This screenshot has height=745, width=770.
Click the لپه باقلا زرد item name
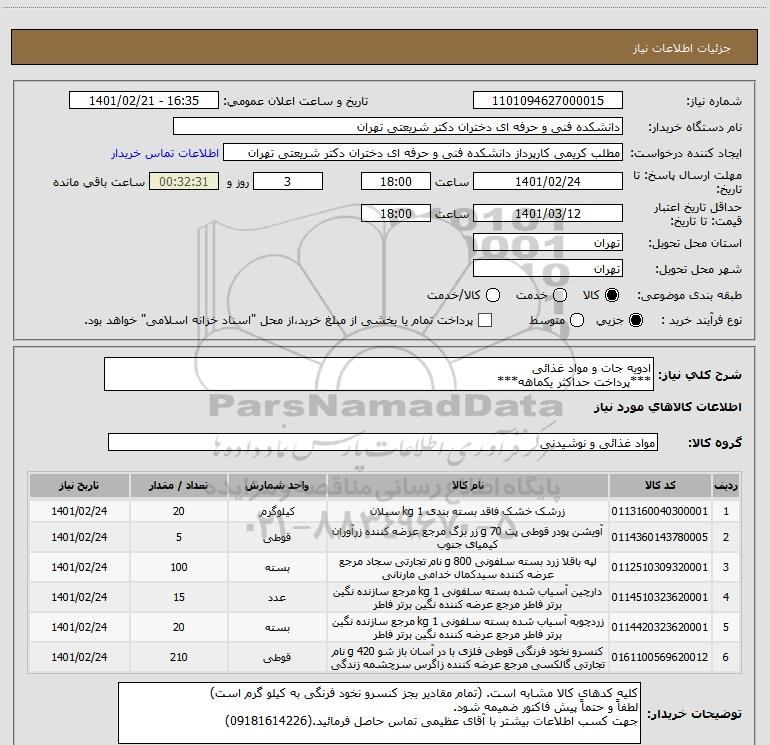(x=468, y=567)
